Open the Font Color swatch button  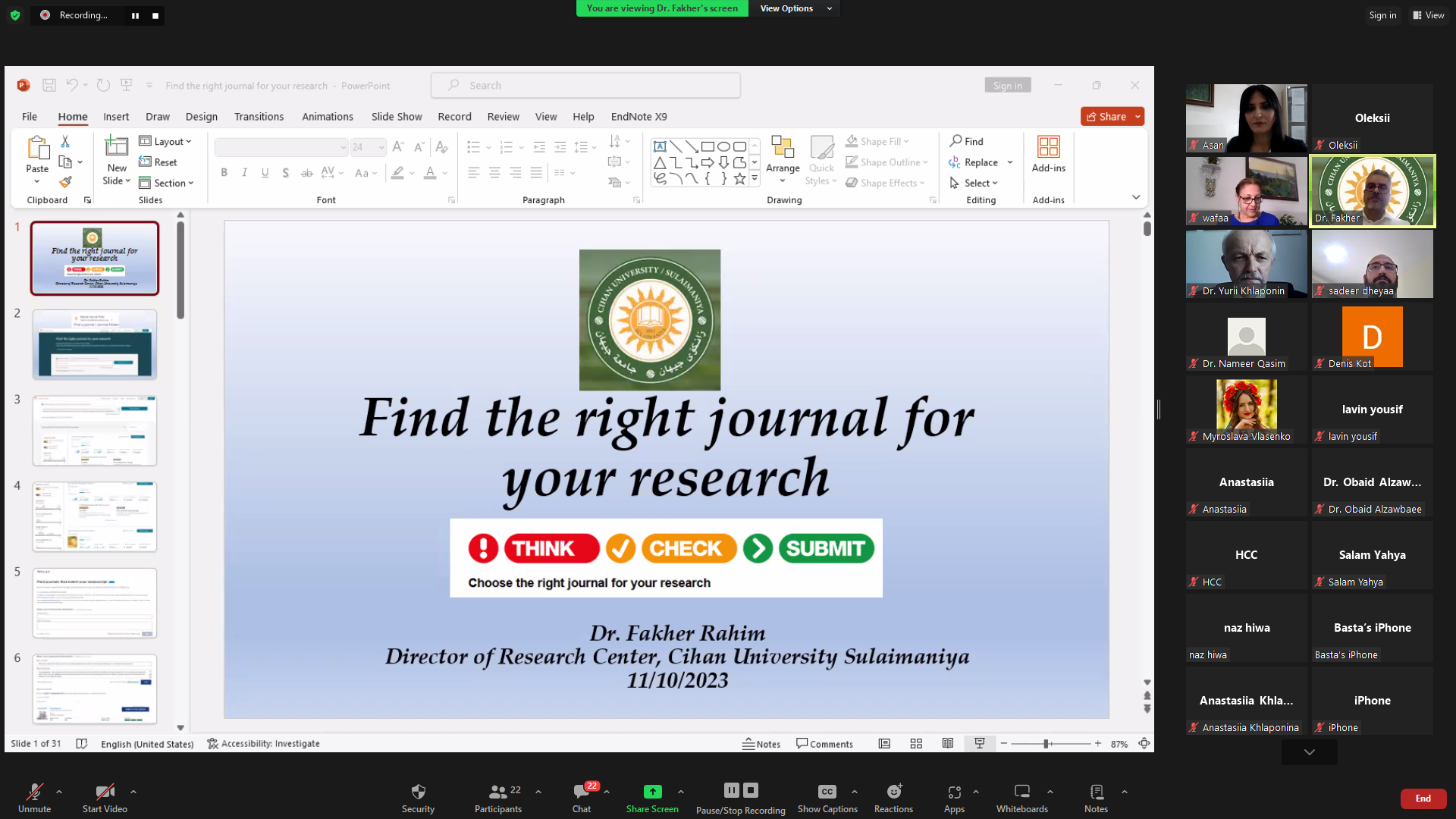point(430,173)
